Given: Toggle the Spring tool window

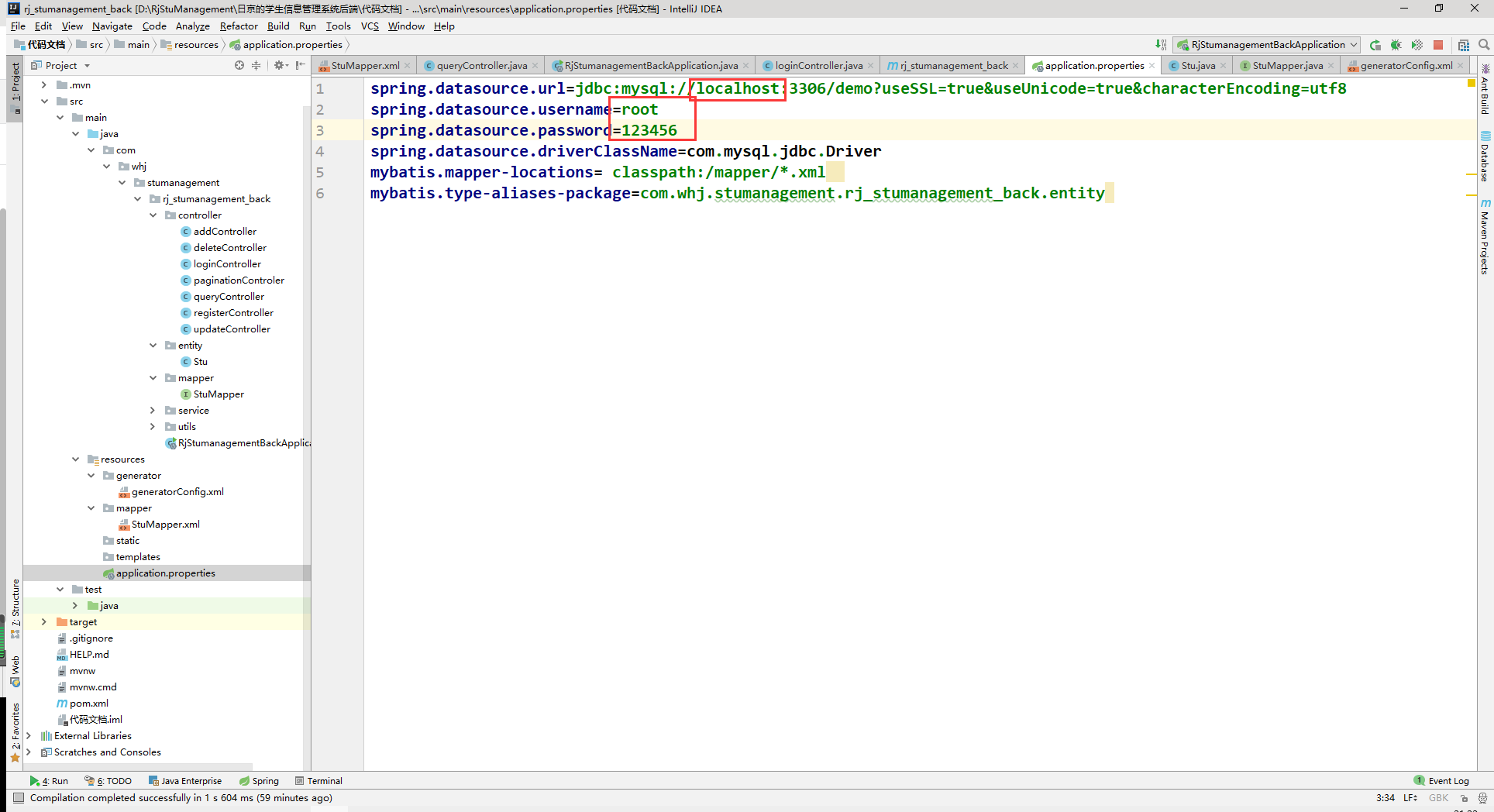Looking at the screenshot, I should [x=259, y=781].
